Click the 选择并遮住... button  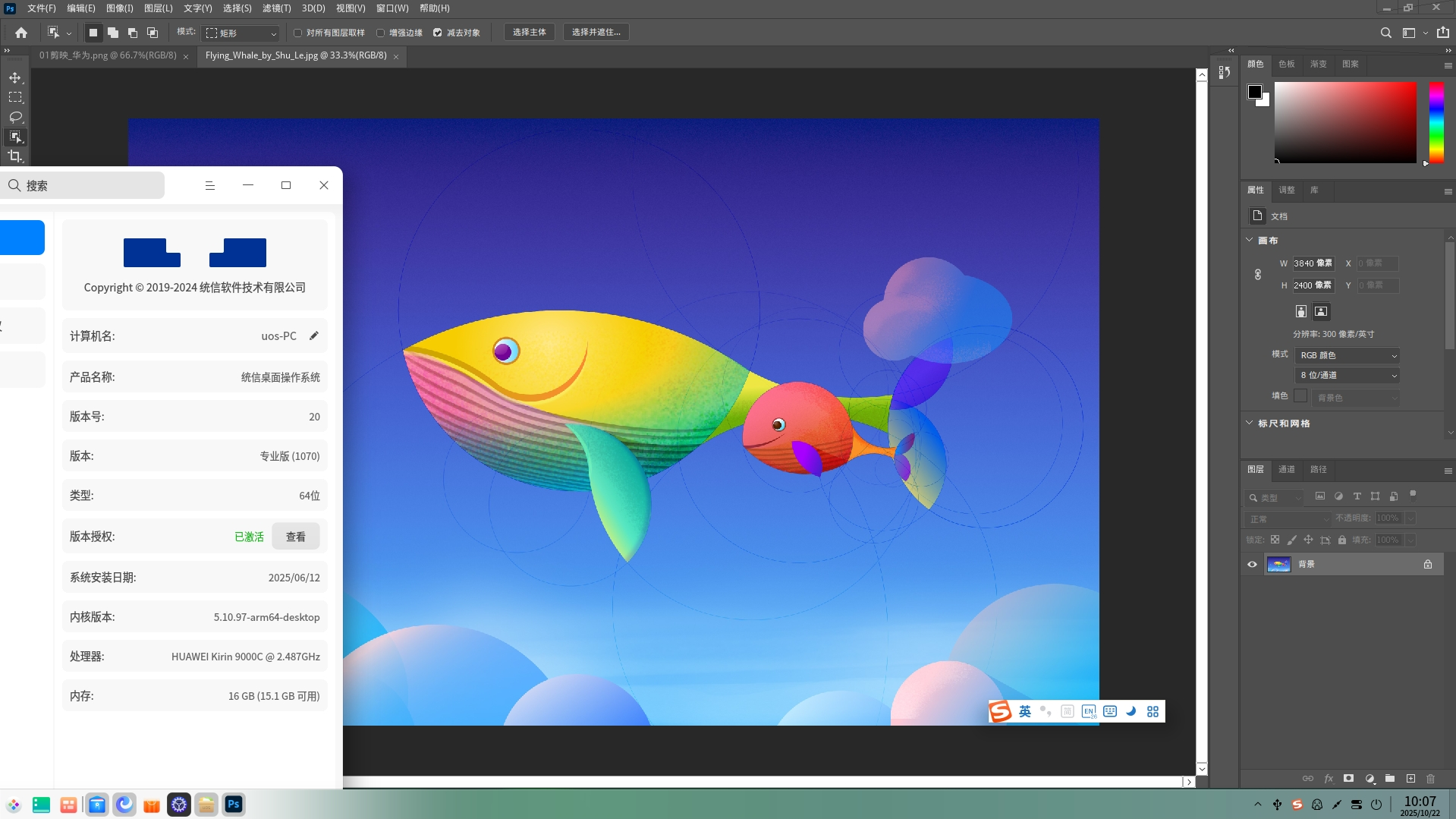click(x=596, y=32)
